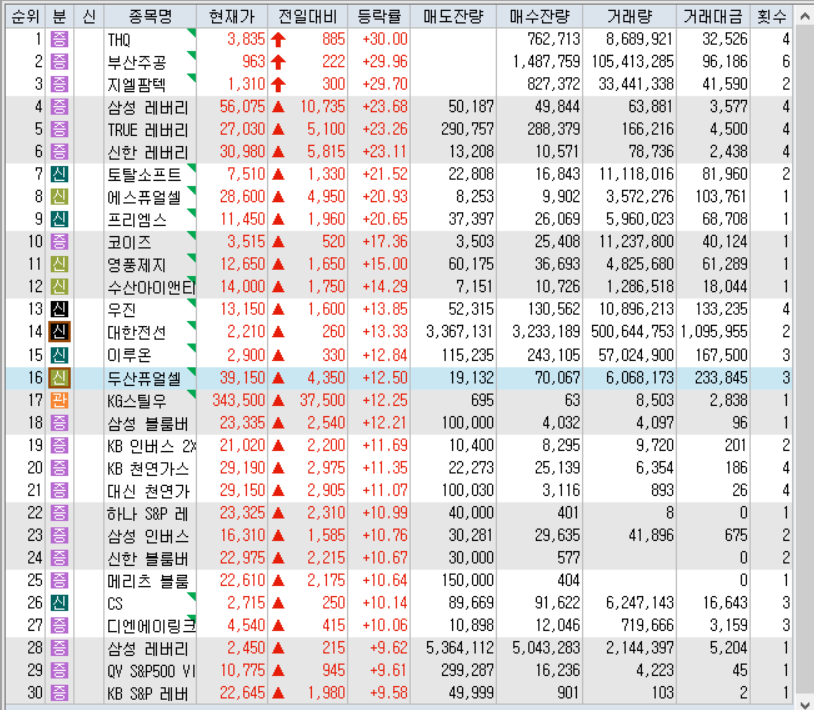Select the 토탈소프트 stock name
814x710 pixels.
(x=144, y=175)
